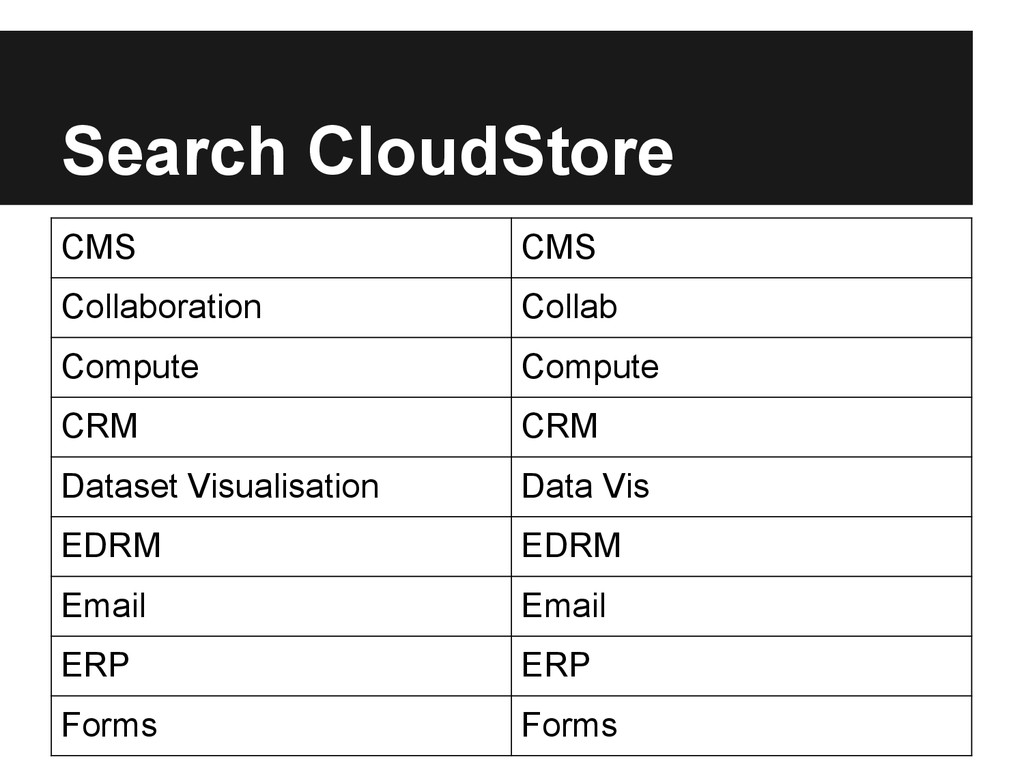Click the right column CMS cell

(x=741, y=248)
